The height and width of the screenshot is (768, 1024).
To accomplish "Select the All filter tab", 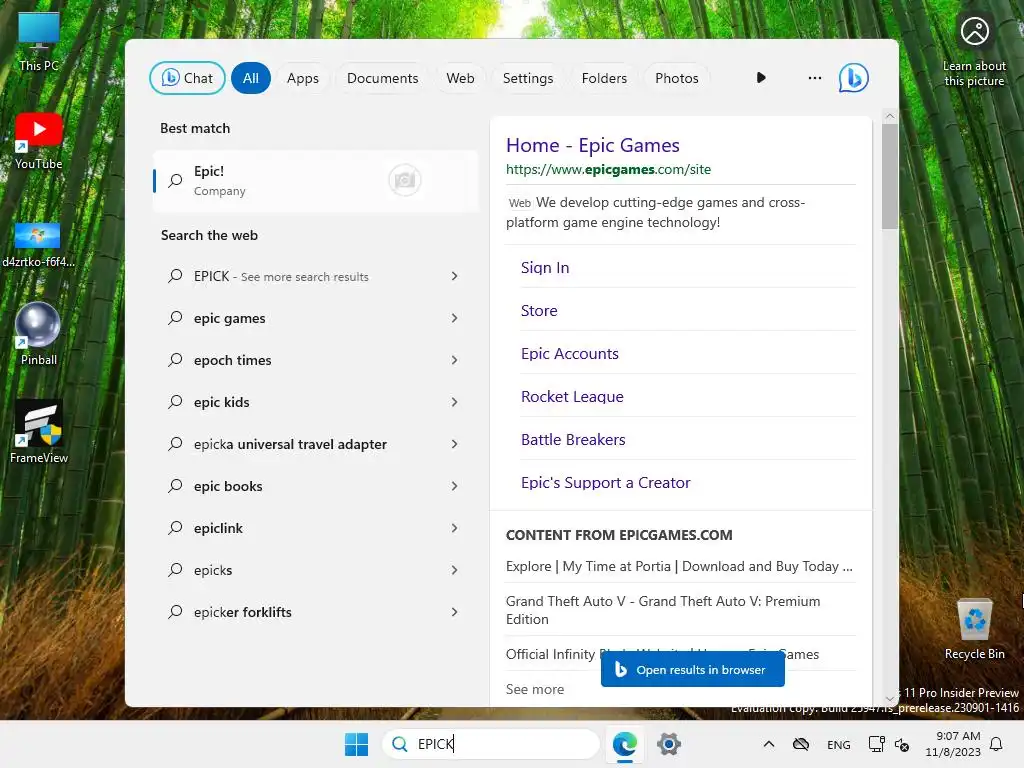I will point(251,78).
